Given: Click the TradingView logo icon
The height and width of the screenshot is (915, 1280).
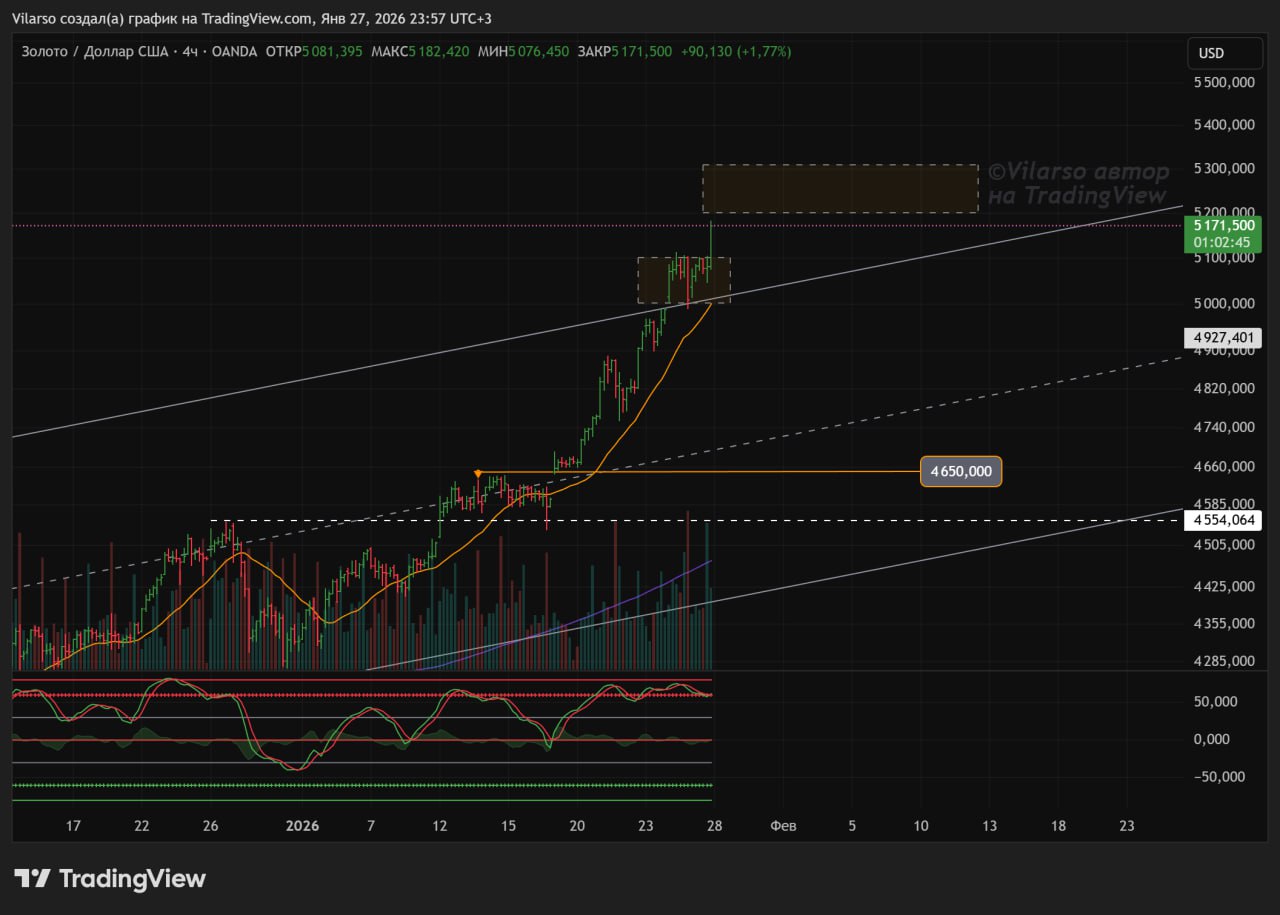Looking at the screenshot, I should click(32, 879).
